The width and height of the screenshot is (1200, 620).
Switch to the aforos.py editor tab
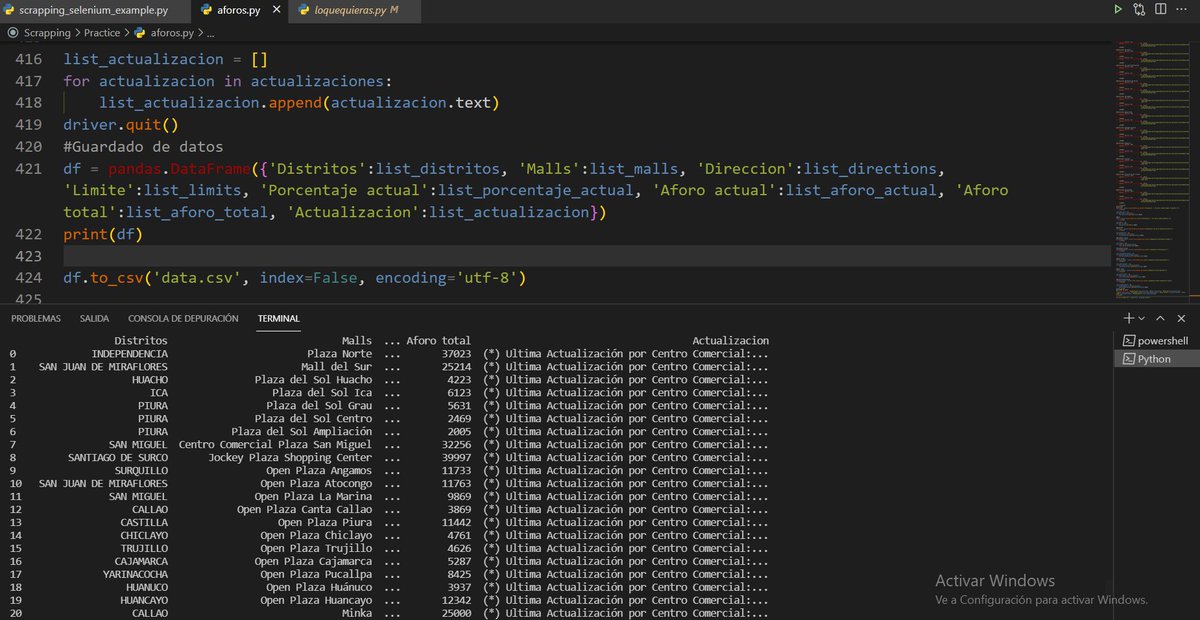click(x=238, y=11)
